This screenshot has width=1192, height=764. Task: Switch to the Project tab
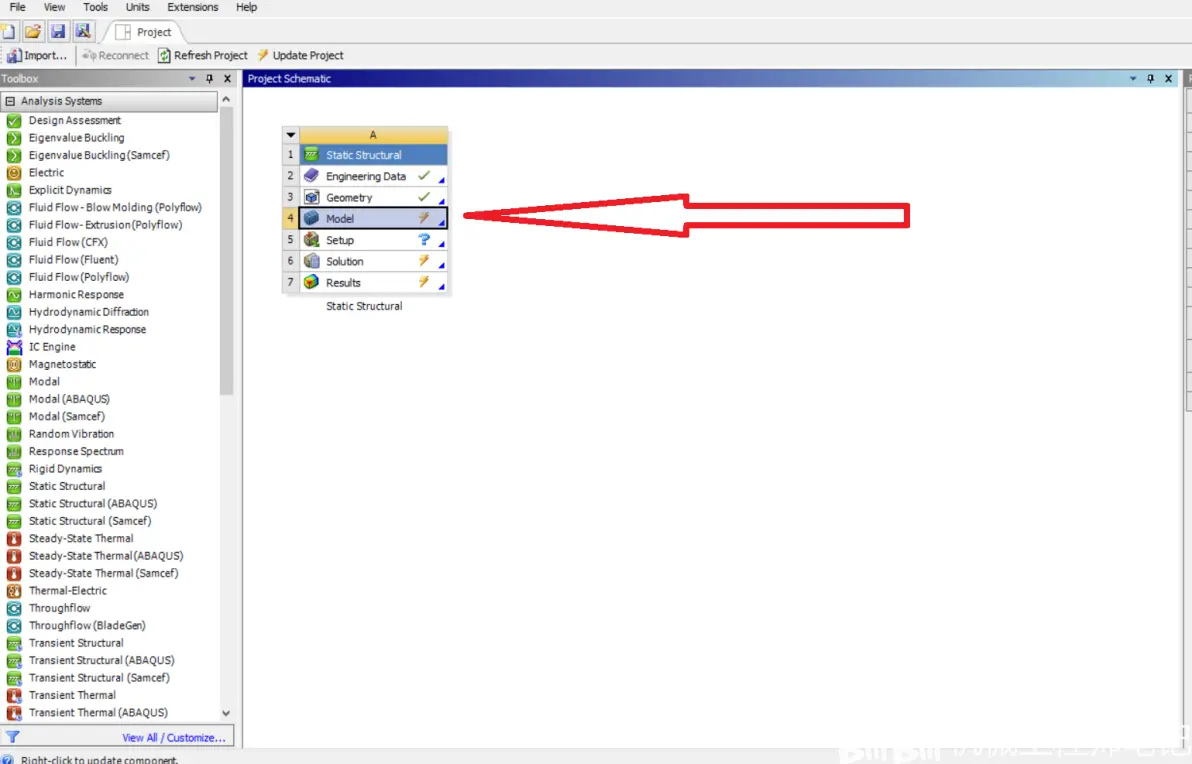pyautogui.click(x=144, y=32)
